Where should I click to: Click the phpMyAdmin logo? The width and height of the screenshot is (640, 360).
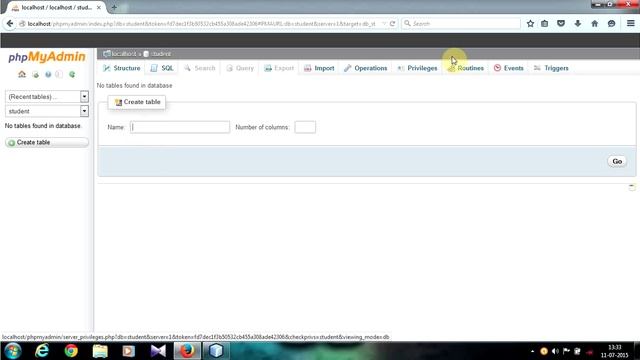[x=47, y=57]
